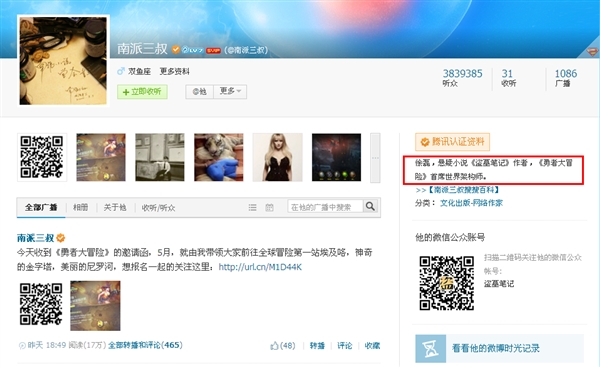Screen dimensions: 600x367
Task: Click 收藏 to favorite the post
Action: pyautogui.click(x=372, y=346)
